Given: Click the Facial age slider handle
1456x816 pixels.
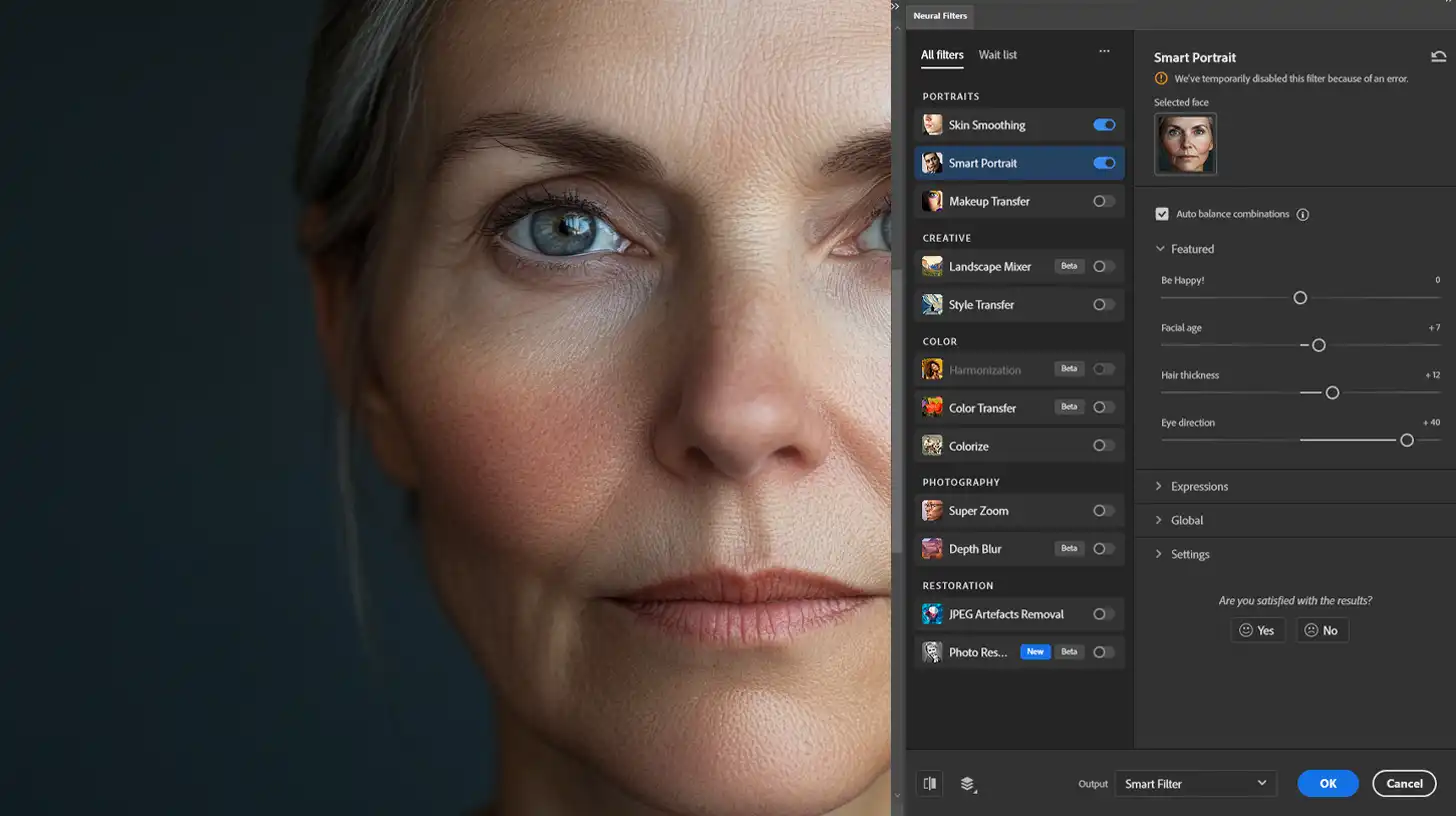Looking at the screenshot, I should 1319,345.
